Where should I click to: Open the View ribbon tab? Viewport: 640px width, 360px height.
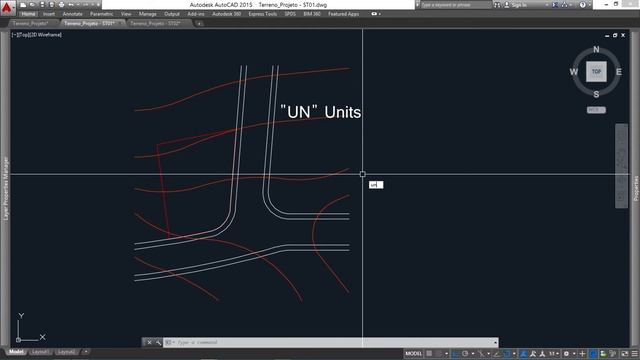click(126, 14)
